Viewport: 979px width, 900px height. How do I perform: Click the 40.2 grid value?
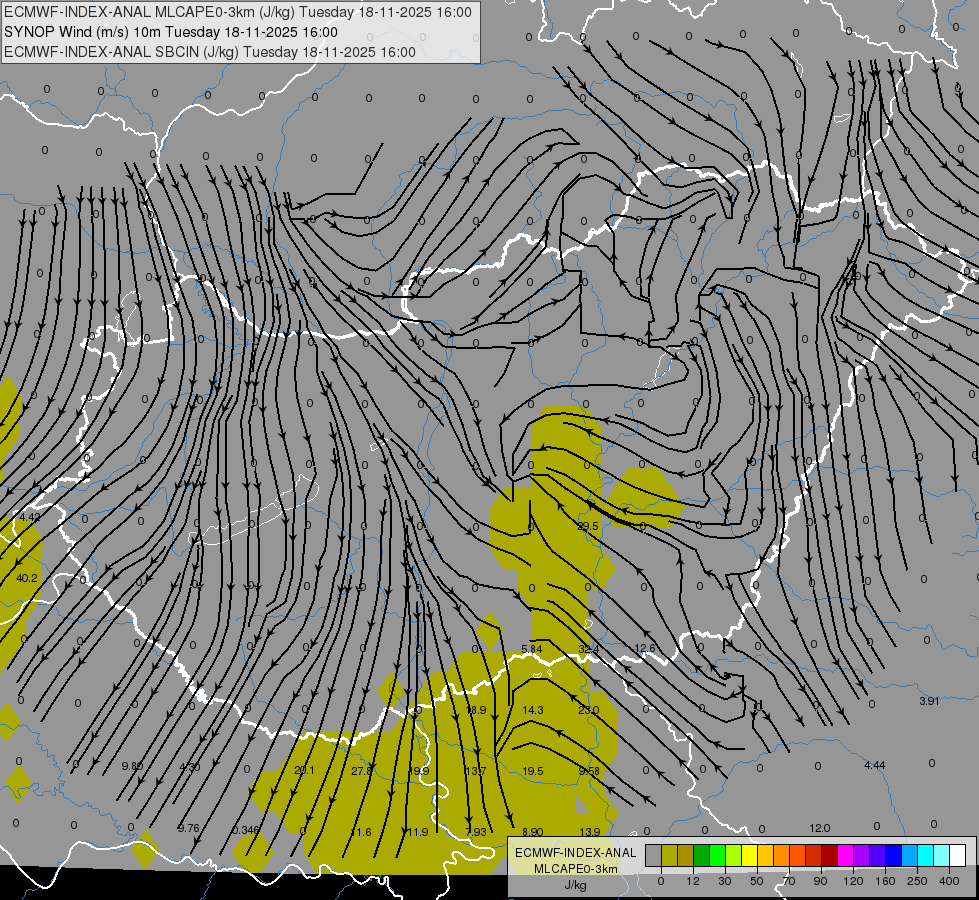tap(27, 578)
